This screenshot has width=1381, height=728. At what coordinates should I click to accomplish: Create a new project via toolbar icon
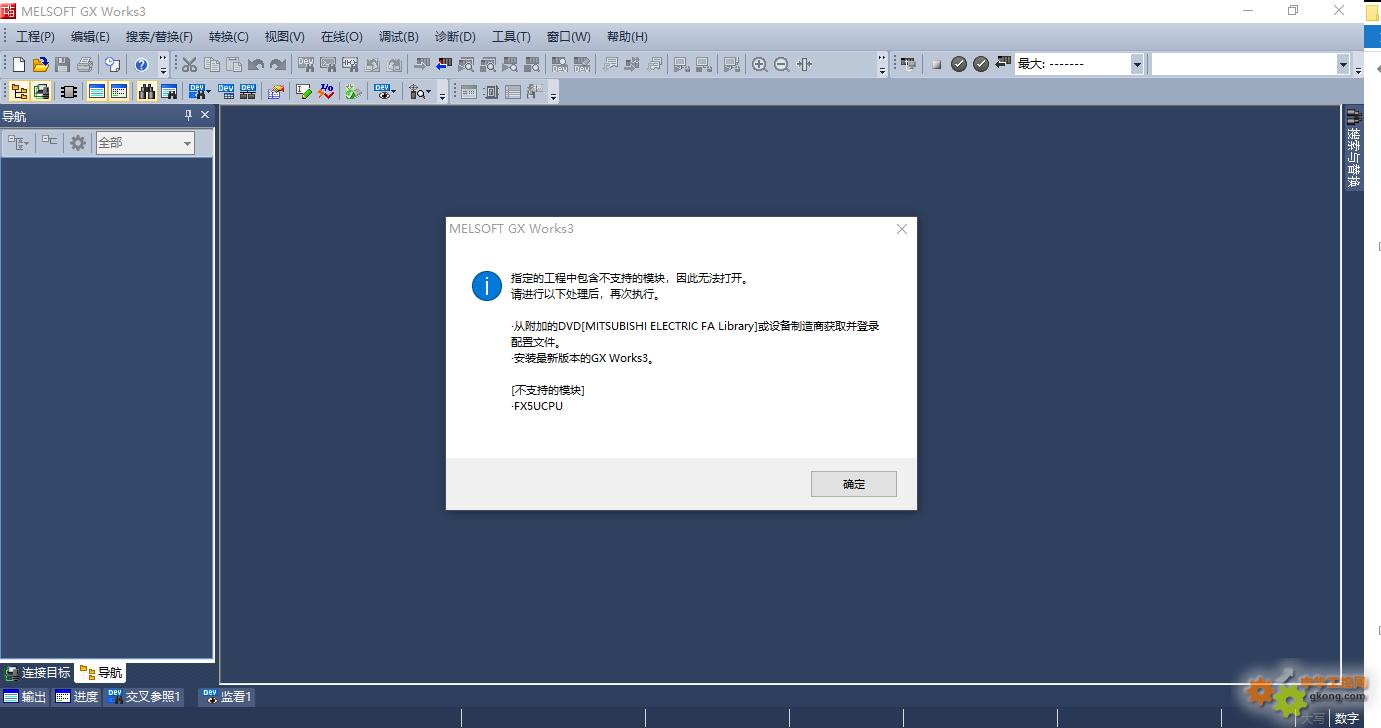(x=18, y=64)
